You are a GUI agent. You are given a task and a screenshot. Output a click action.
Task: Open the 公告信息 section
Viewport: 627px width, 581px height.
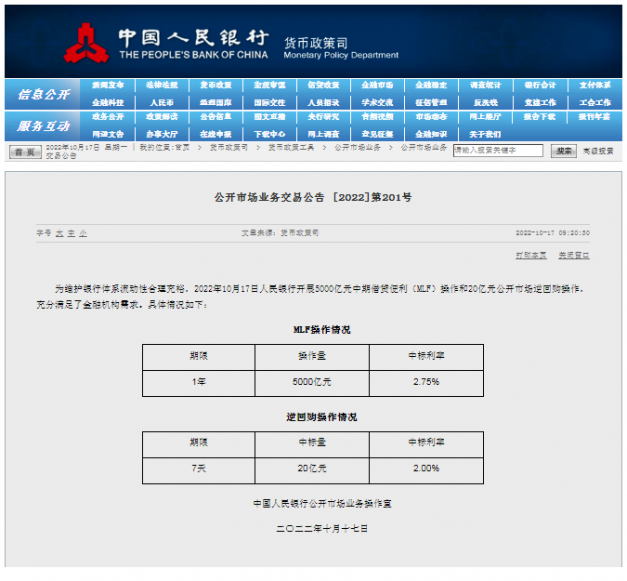click(x=216, y=117)
